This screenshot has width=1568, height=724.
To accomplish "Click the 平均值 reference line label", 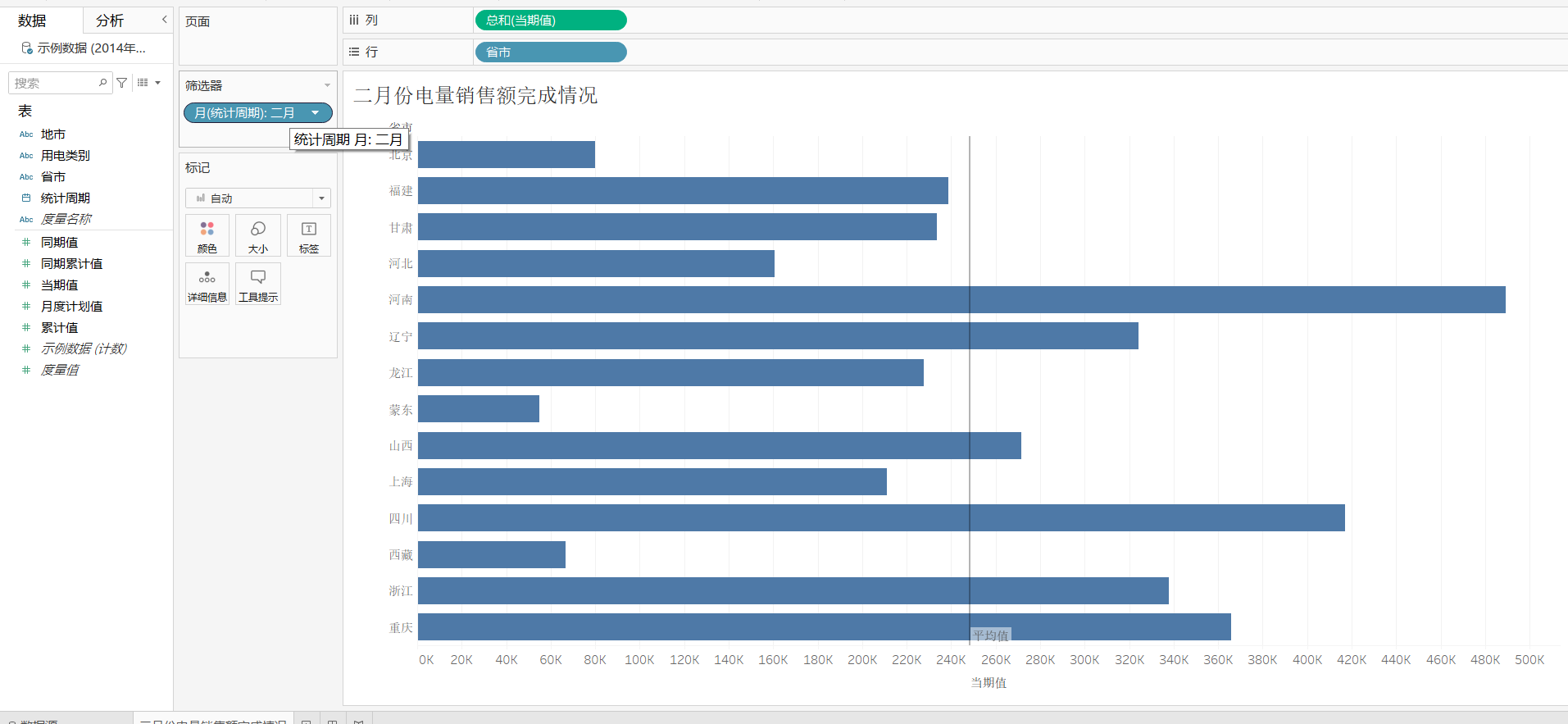I will [991, 635].
